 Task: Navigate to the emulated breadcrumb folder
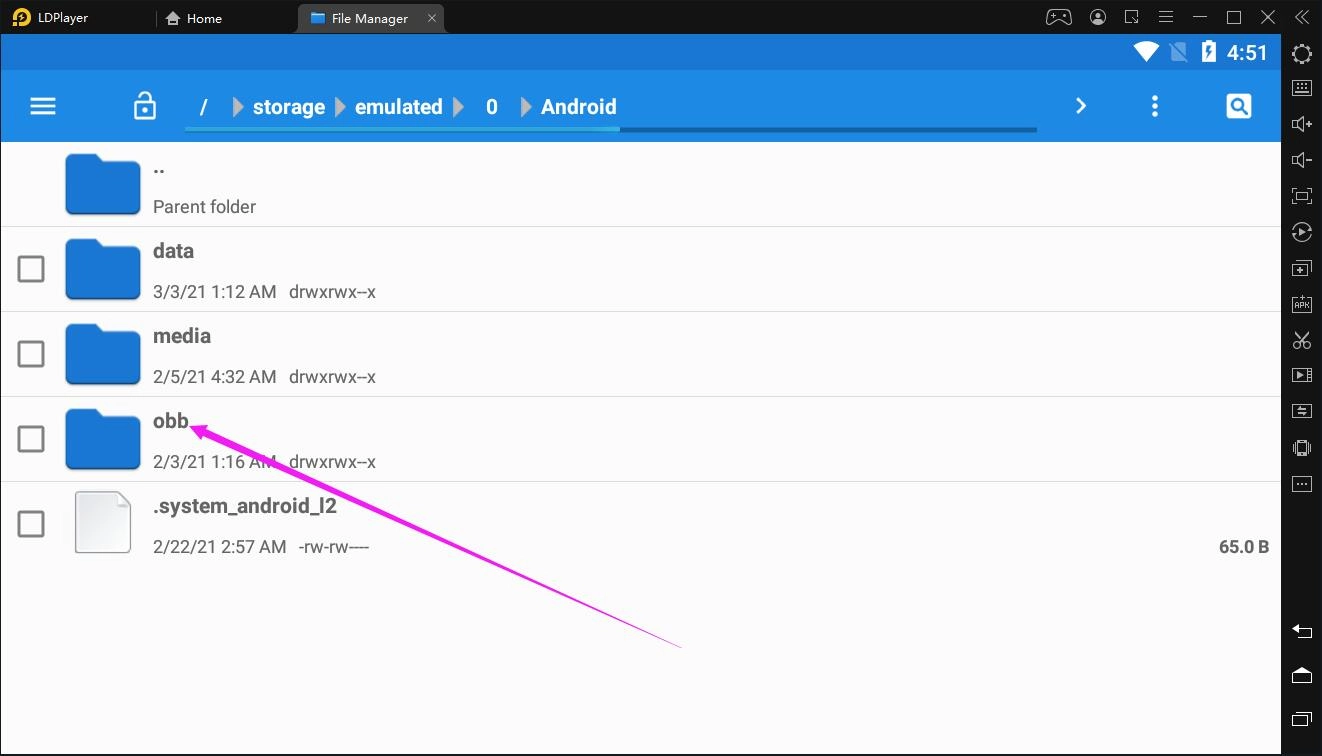pos(398,106)
